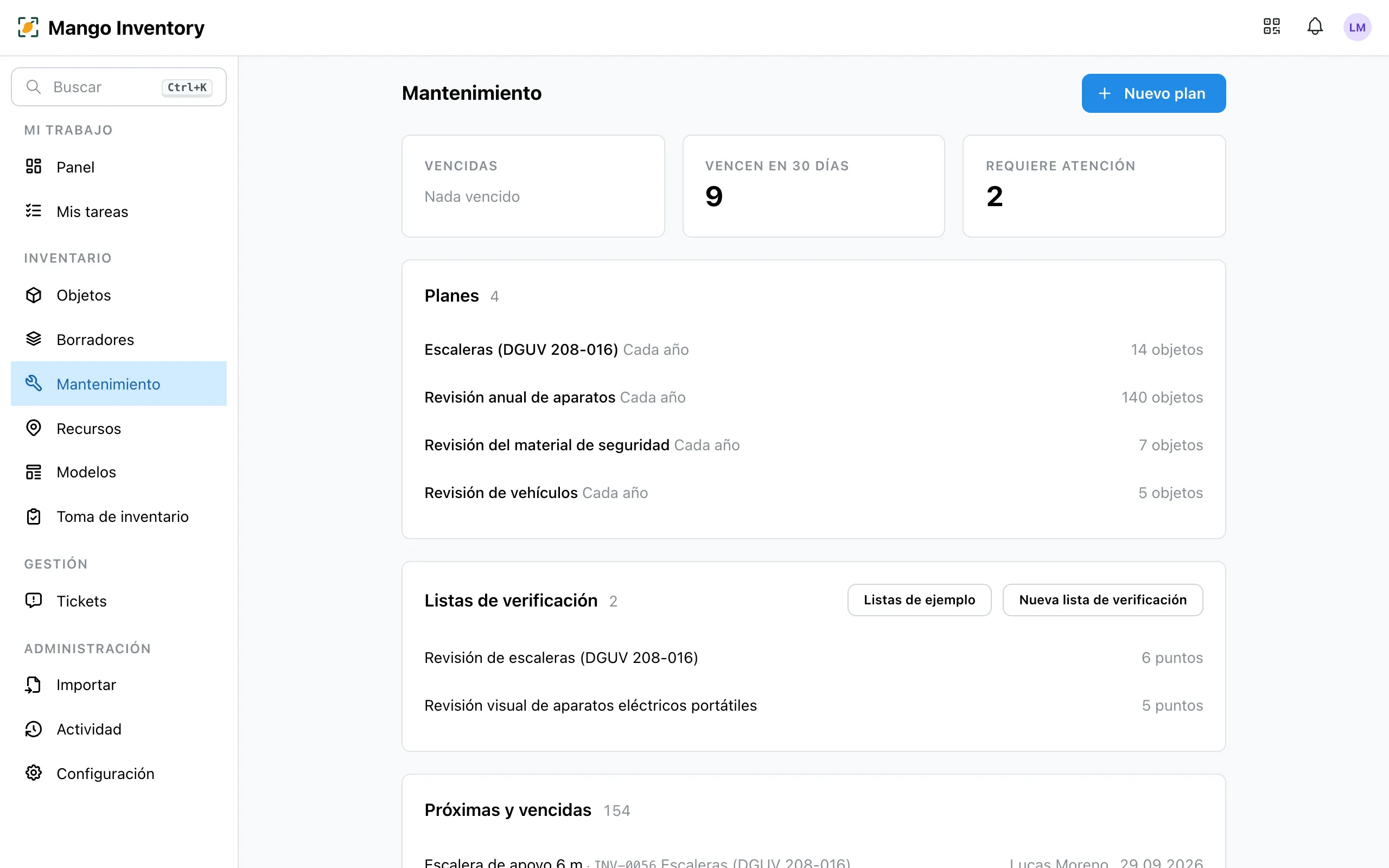Screen dimensions: 1389x868
Task: Click the Tickets alert bubble icon
Action: pyautogui.click(x=34, y=601)
